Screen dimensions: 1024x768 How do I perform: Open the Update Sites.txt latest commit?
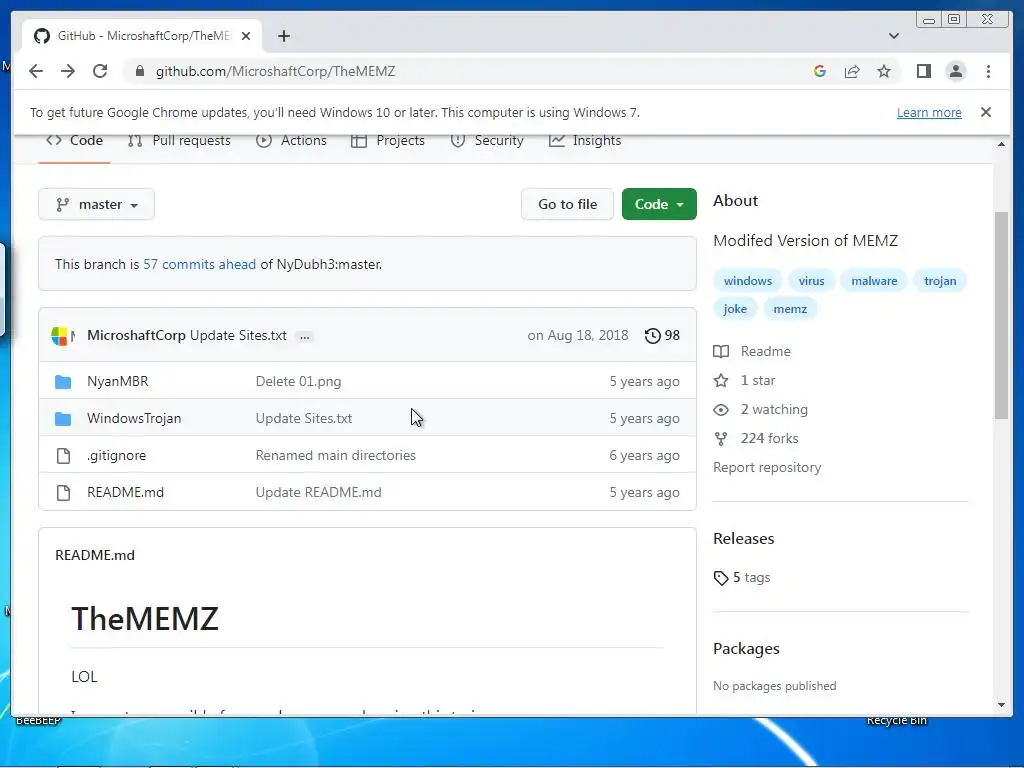(x=238, y=336)
